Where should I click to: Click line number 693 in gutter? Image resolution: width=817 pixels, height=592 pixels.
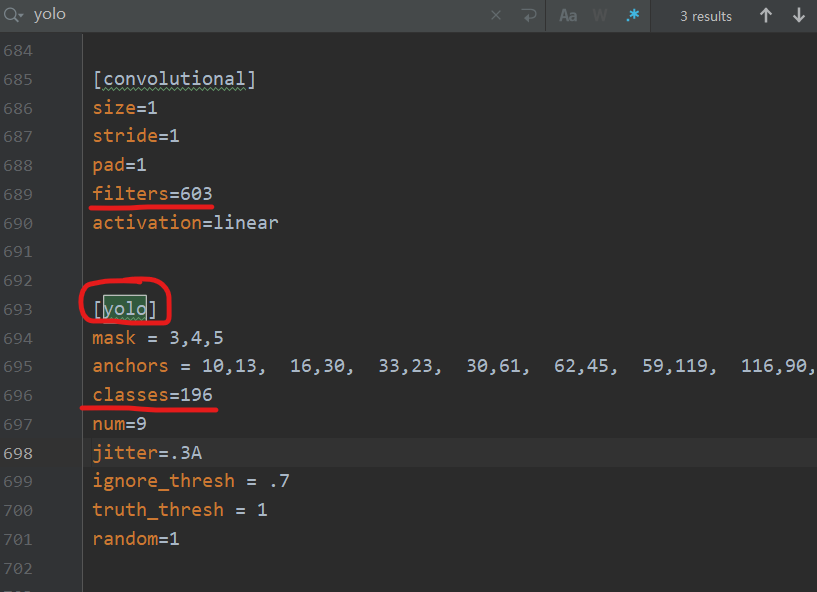point(18,310)
